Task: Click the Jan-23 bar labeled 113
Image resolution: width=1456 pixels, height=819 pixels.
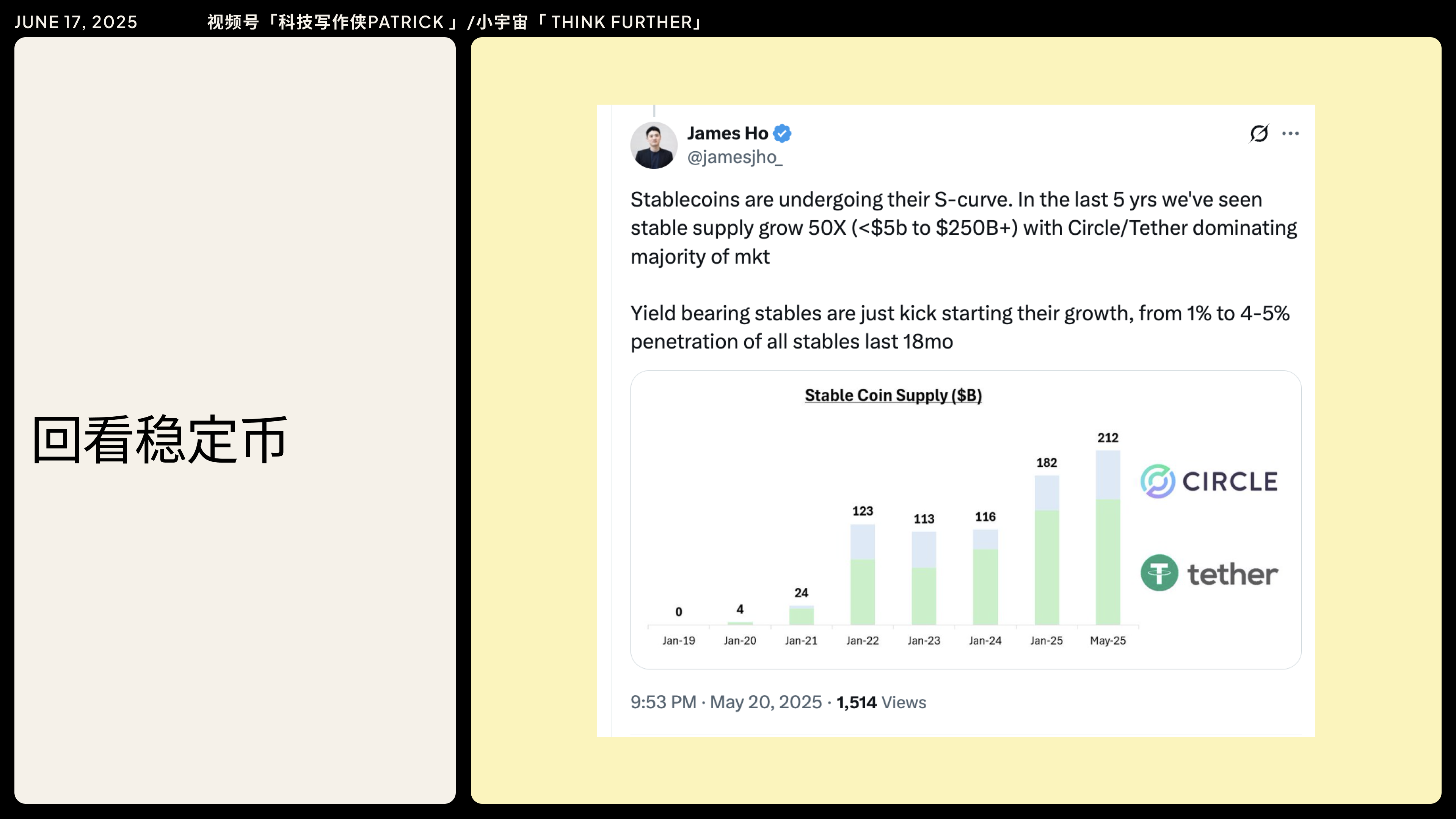Action: pos(924,577)
